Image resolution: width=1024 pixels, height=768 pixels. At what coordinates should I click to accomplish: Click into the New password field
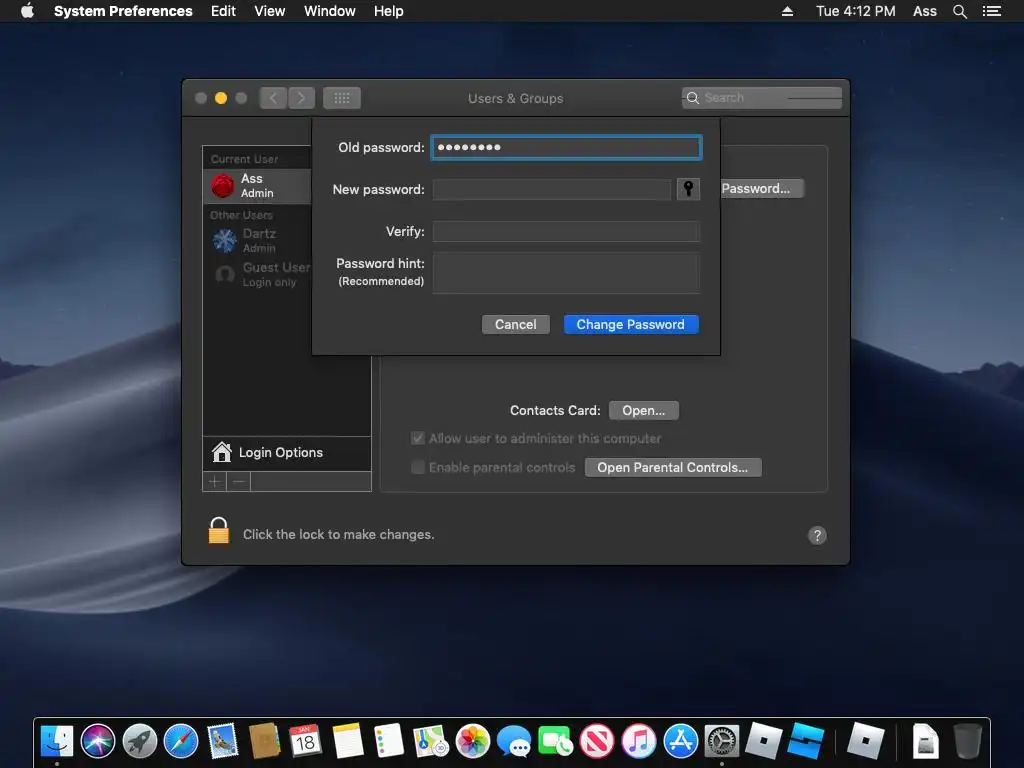click(x=552, y=189)
